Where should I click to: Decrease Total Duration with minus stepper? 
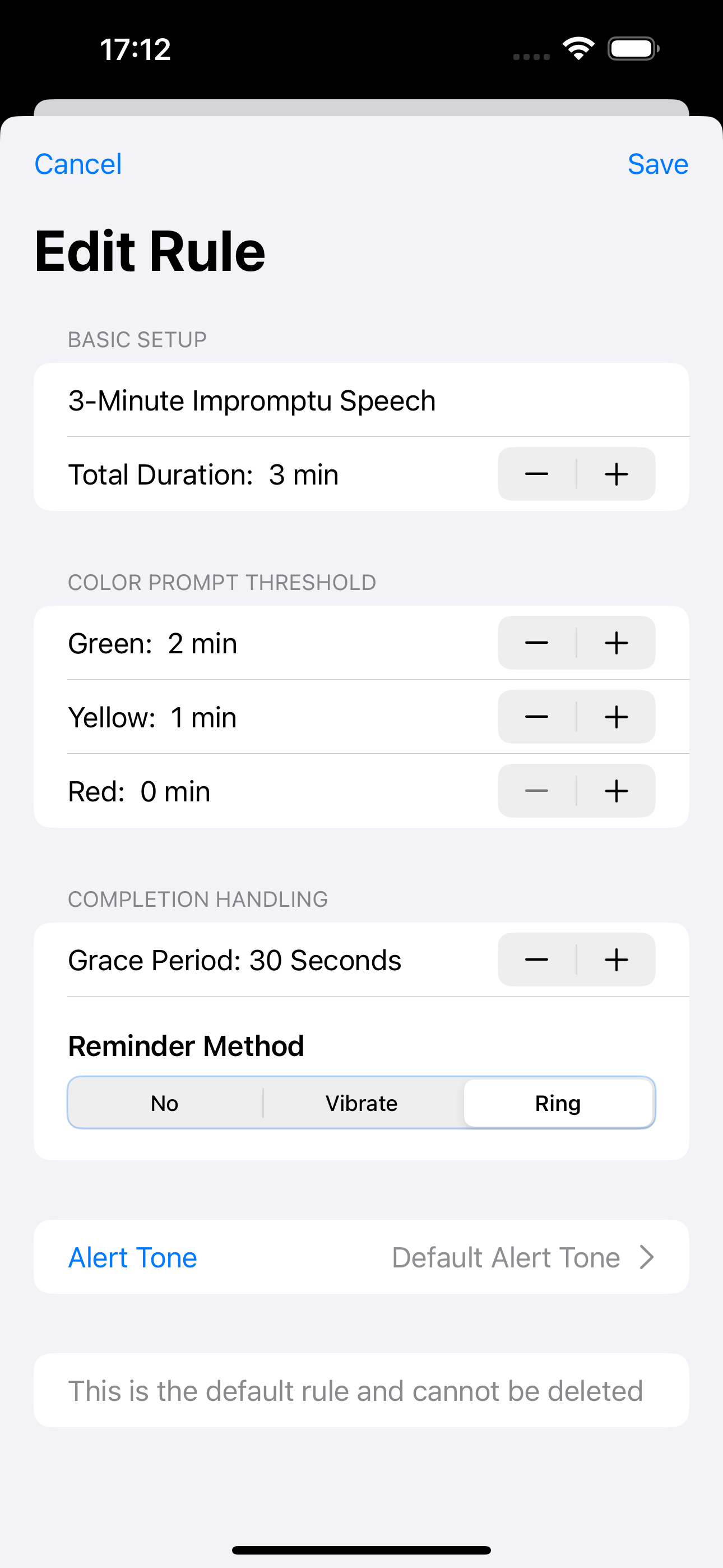pos(536,474)
